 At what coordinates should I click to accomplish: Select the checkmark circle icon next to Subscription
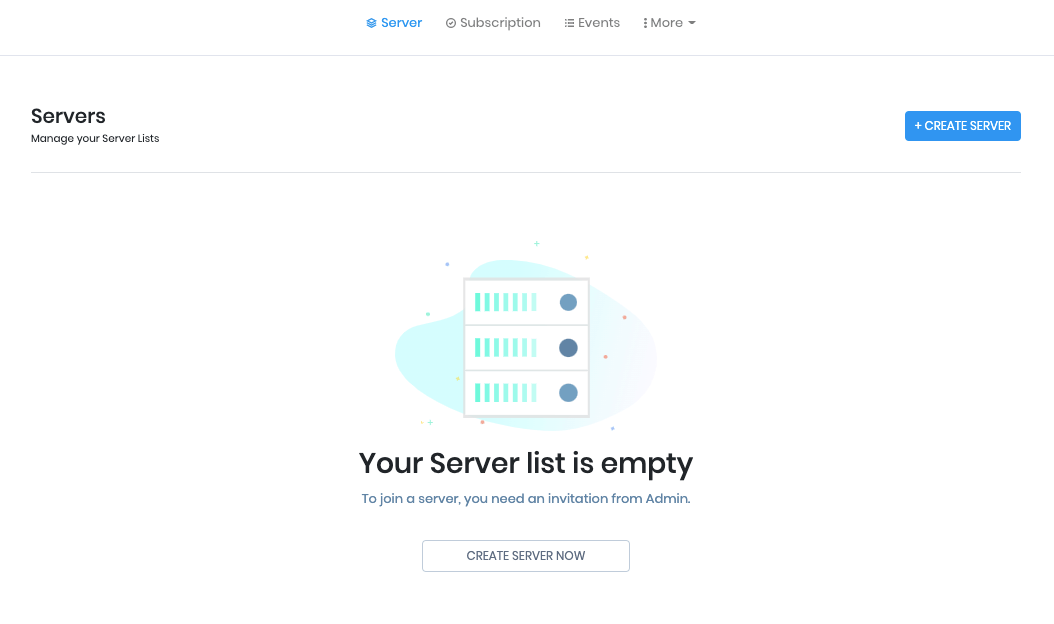[452, 22]
